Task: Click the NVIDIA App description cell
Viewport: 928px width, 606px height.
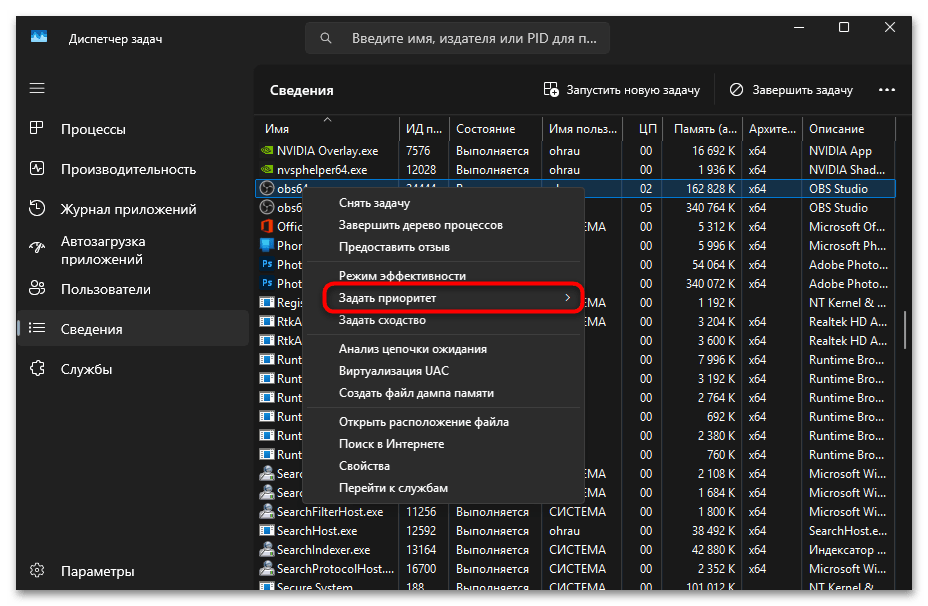Action: 840,151
